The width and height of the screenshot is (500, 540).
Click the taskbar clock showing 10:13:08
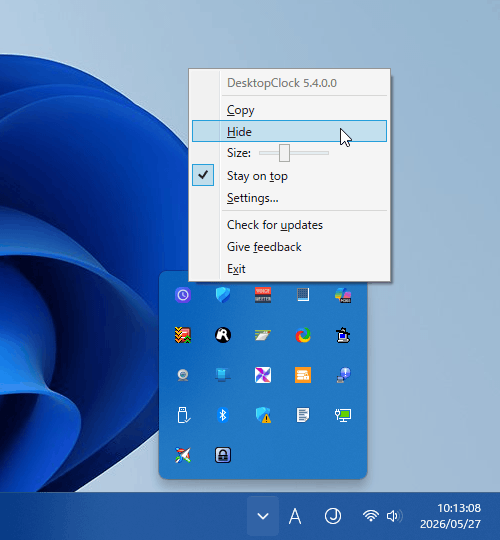459,508
